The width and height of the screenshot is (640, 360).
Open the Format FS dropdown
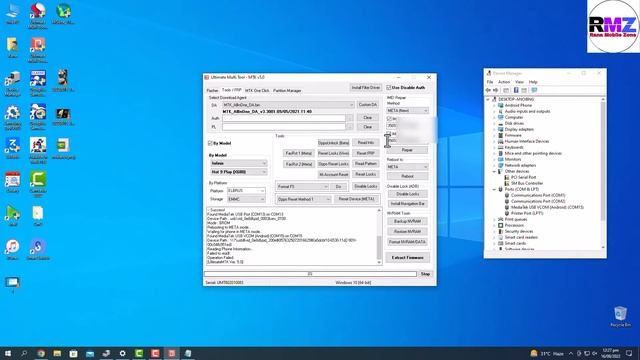(302, 187)
